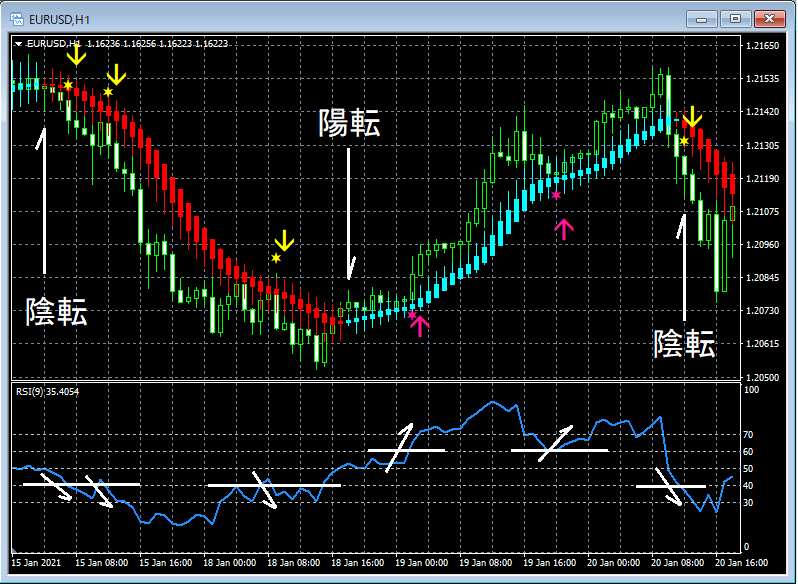
Task: Click price scale value 1.21650
Action: coord(762,46)
